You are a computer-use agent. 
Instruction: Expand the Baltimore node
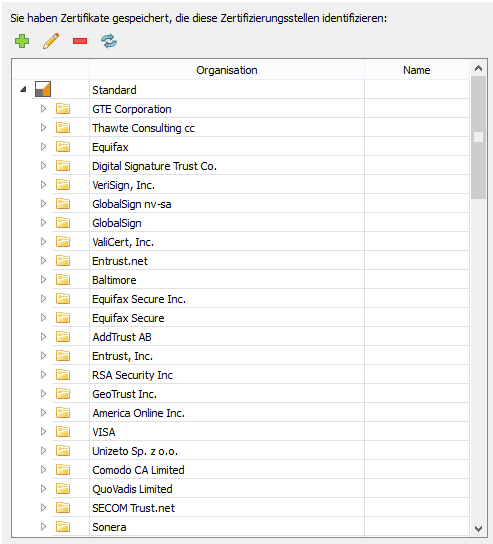43,280
